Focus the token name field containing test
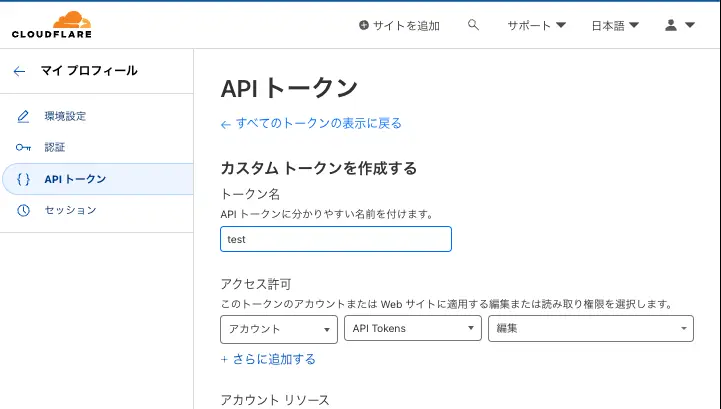Image resolution: width=721 pixels, height=409 pixels. [336, 239]
